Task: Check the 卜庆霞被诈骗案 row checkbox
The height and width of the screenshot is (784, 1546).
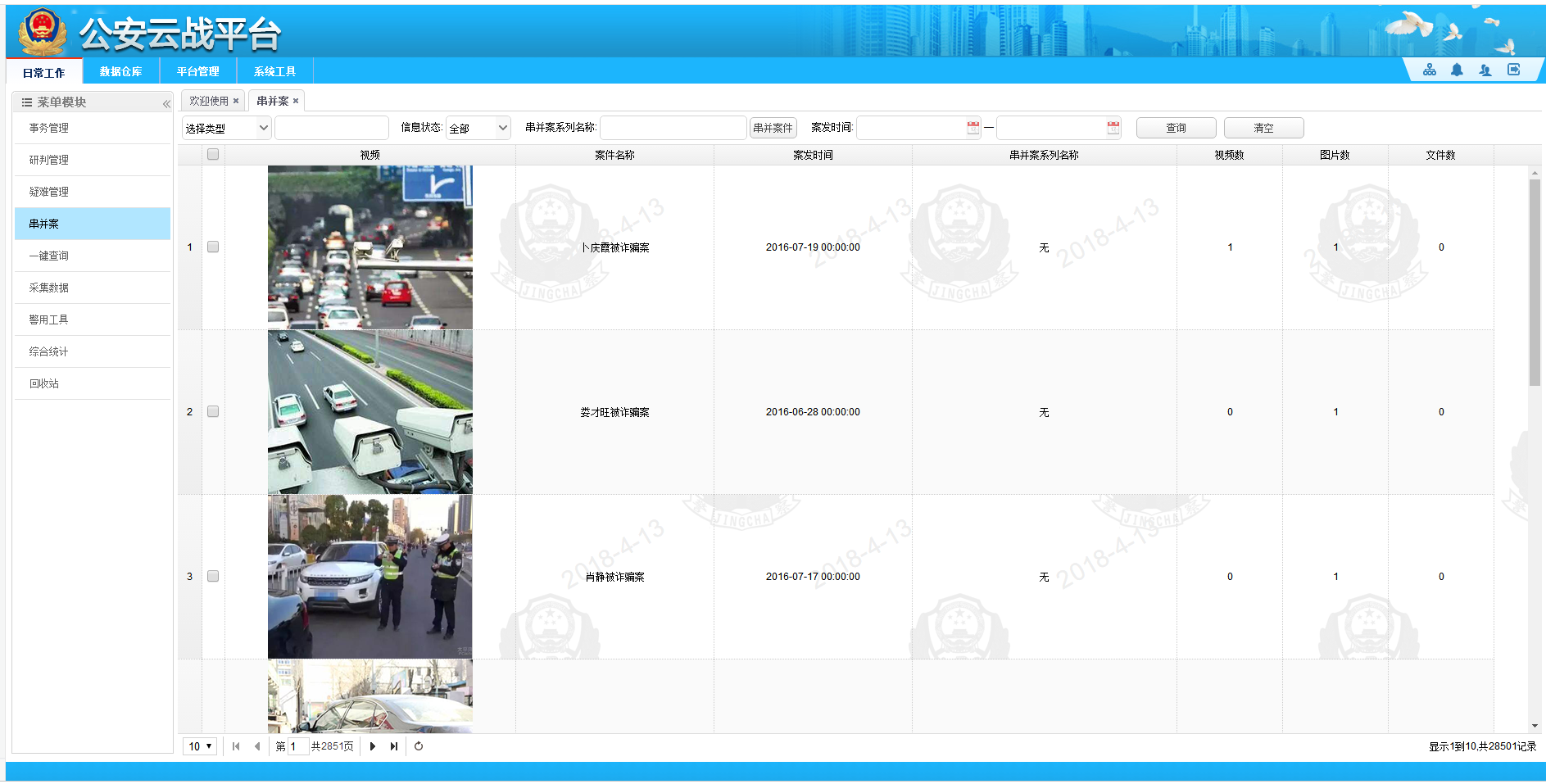Action: coord(213,247)
